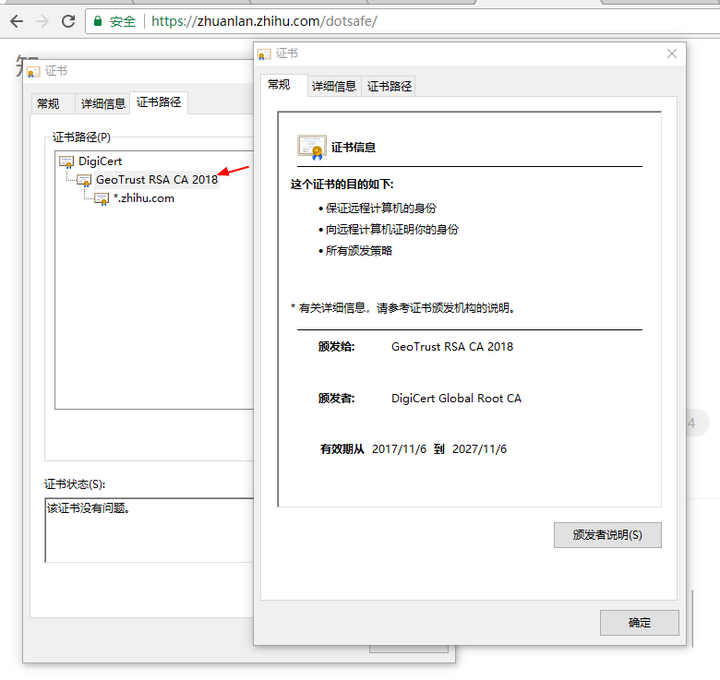Click issuer value DigiCert Global Root CA
Image resolution: width=720 pixels, height=680 pixels.
click(x=456, y=398)
